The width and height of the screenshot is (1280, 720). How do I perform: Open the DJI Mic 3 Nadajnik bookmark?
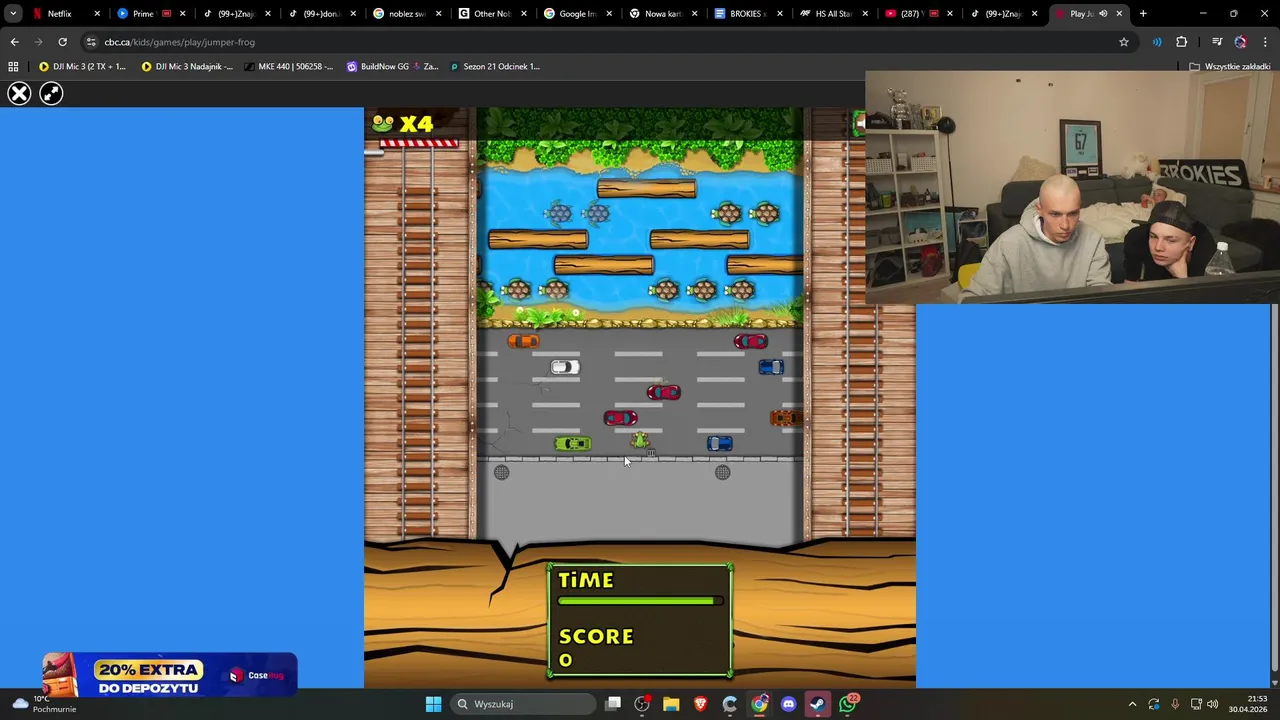pyautogui.click(x=187, y=67)
